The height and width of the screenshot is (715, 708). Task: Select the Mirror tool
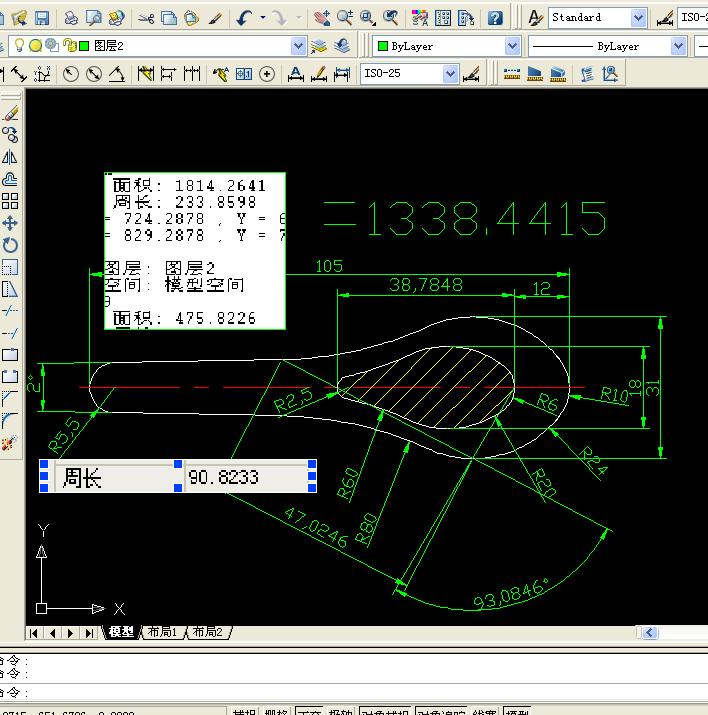click(x=10, y=157)
